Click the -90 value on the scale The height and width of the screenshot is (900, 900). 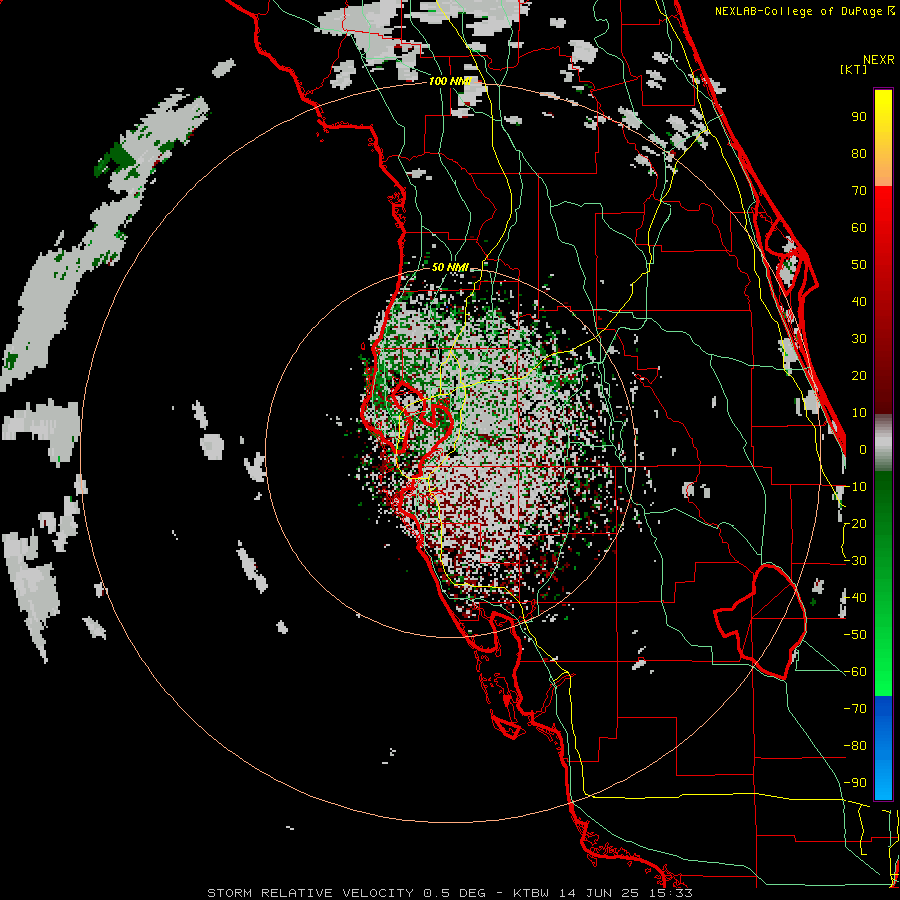pos(855,783)
